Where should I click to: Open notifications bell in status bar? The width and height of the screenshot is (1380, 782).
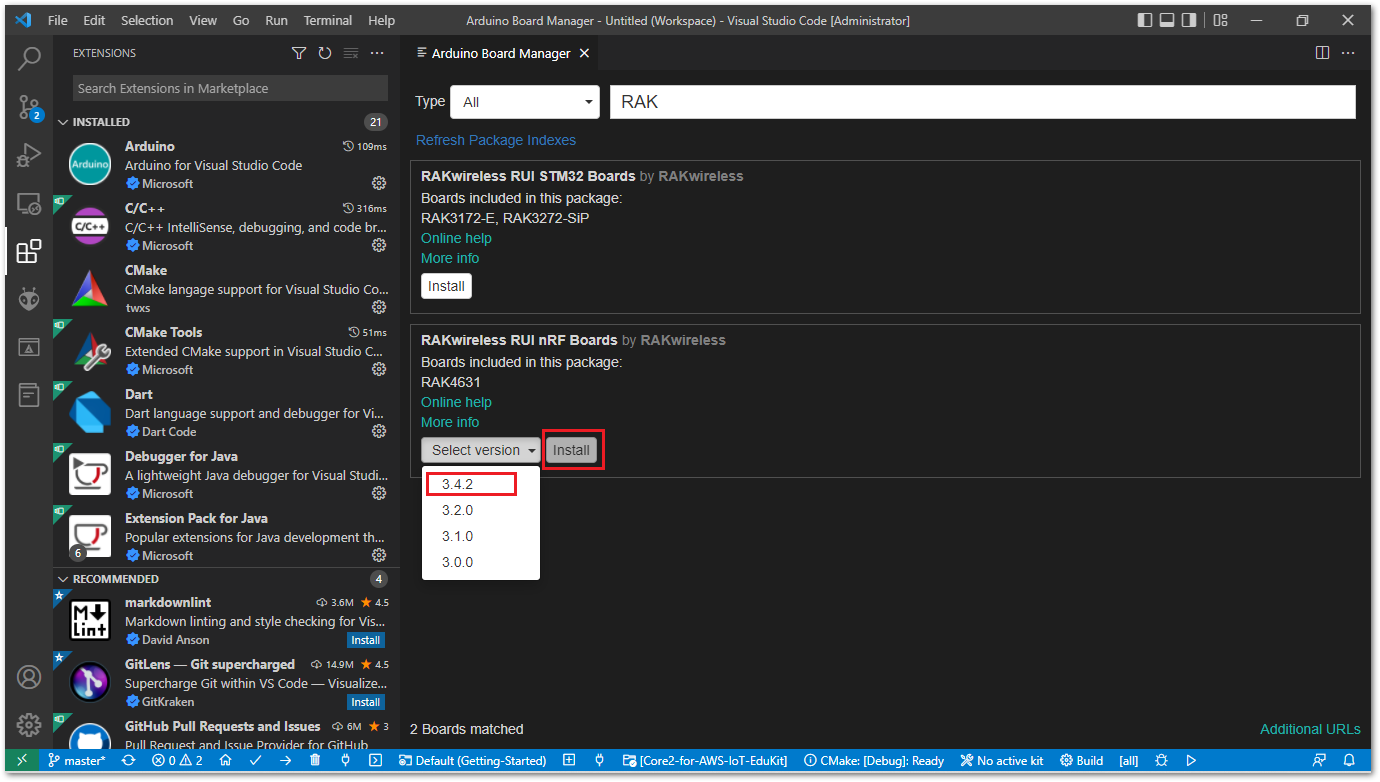point(1349,760)
